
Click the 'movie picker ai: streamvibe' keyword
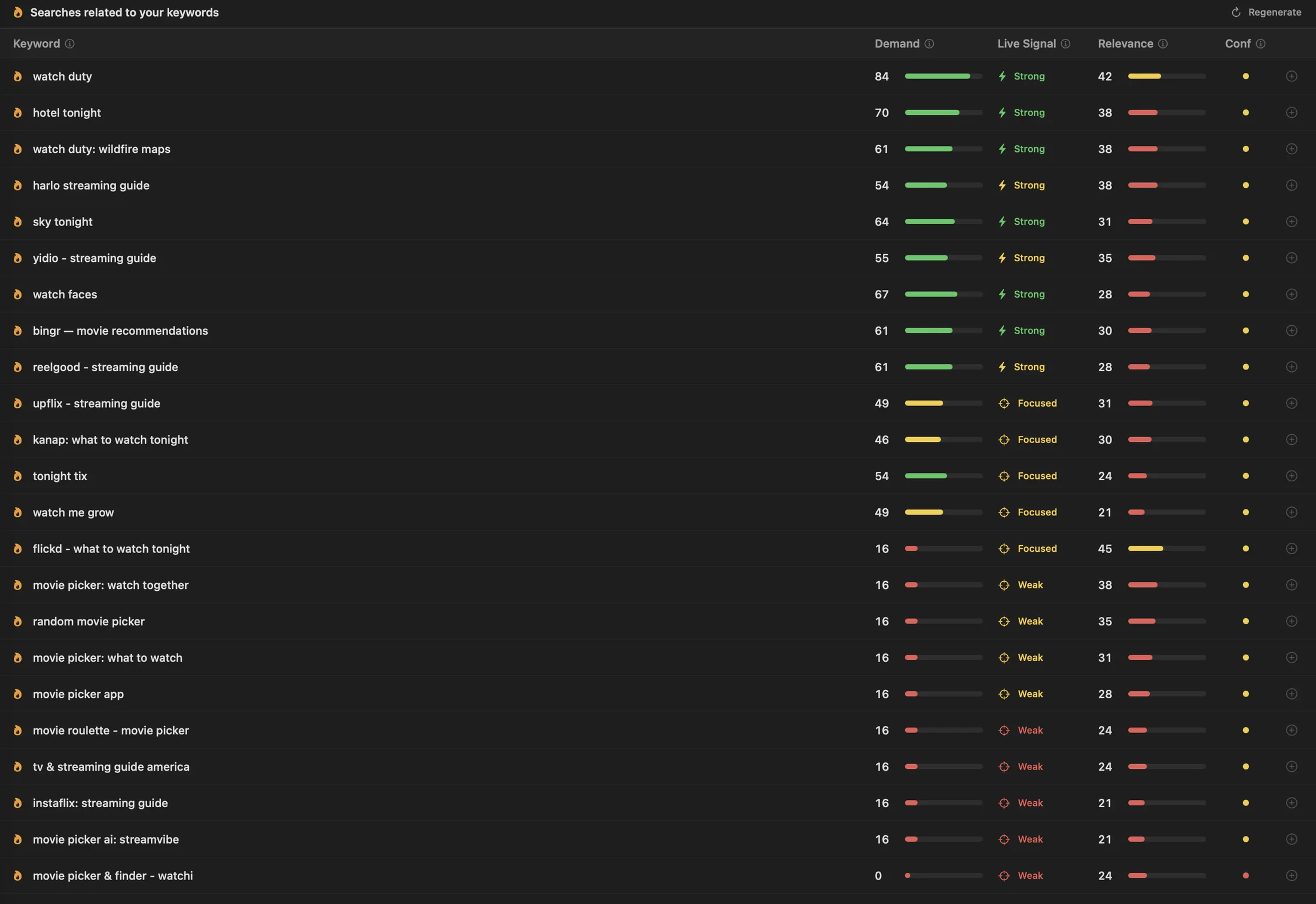[x=106, y=839]
